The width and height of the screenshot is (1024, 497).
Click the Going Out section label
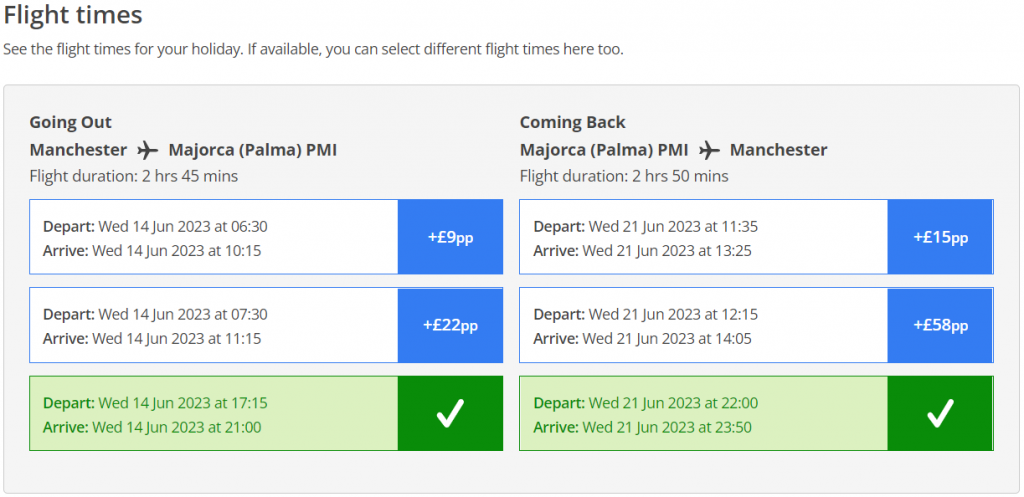(71, 122)
